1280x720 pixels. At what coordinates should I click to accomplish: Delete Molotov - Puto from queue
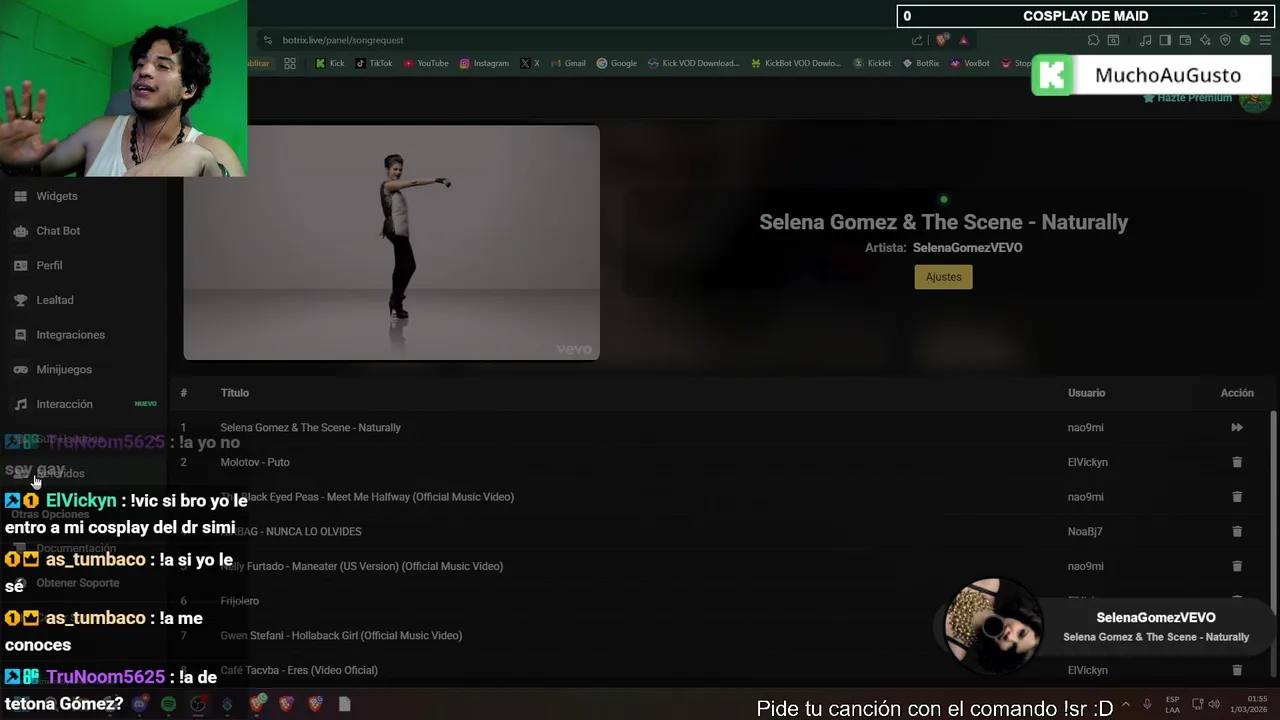1237,462
